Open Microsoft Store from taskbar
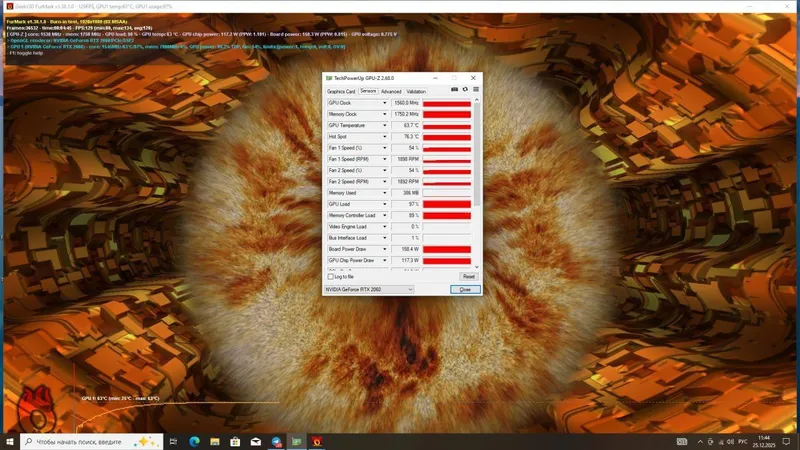This screenshot has width=800, height=450. (x=235, y=441)
